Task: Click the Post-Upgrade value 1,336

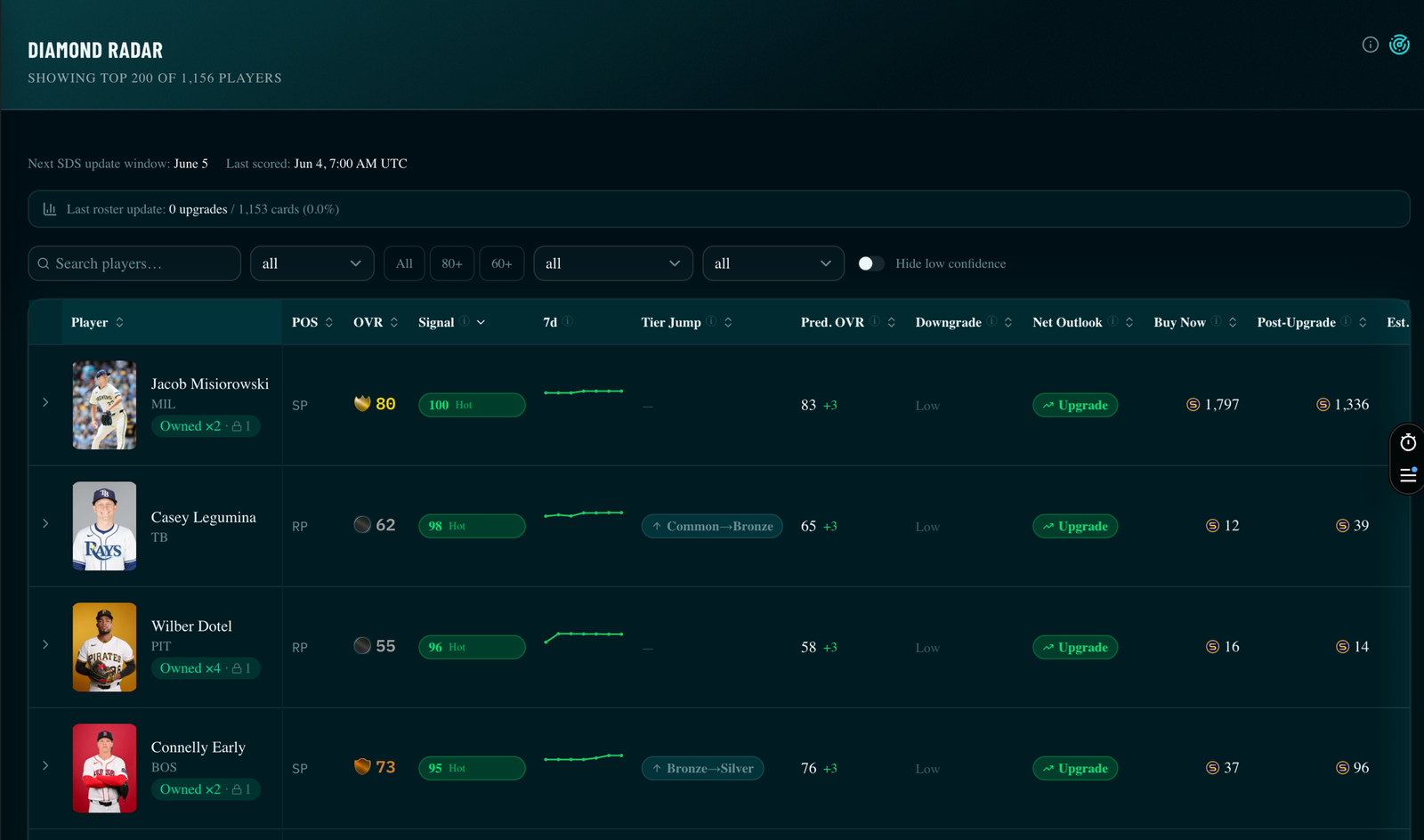Action: point(1343,404)
